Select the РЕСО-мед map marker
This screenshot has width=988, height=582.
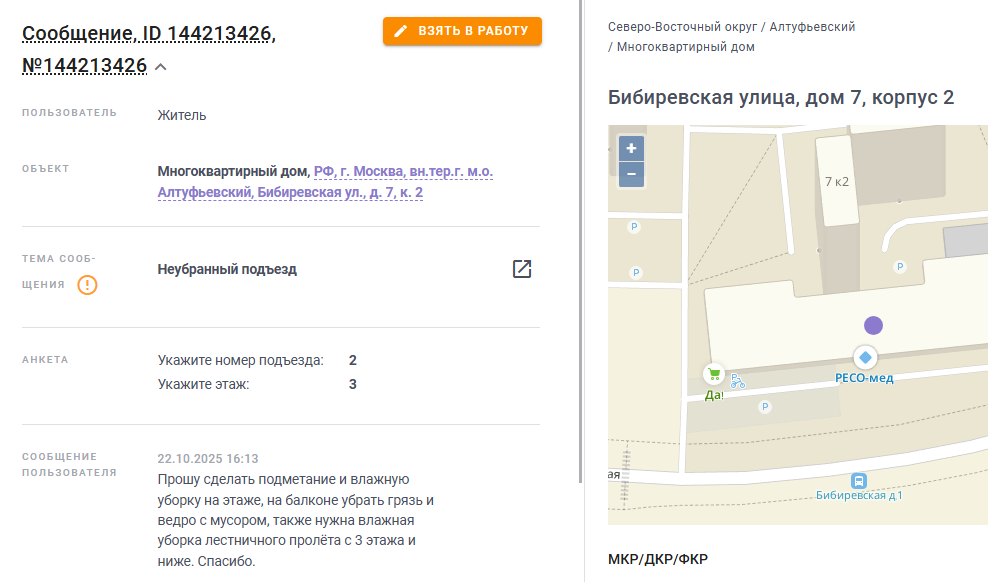[x=865, y=358]
